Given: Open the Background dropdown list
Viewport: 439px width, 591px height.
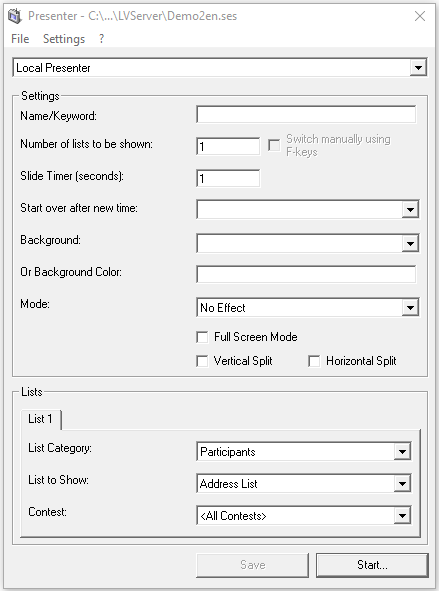Looking at the screenshot, I should click(x=307, y=243).
